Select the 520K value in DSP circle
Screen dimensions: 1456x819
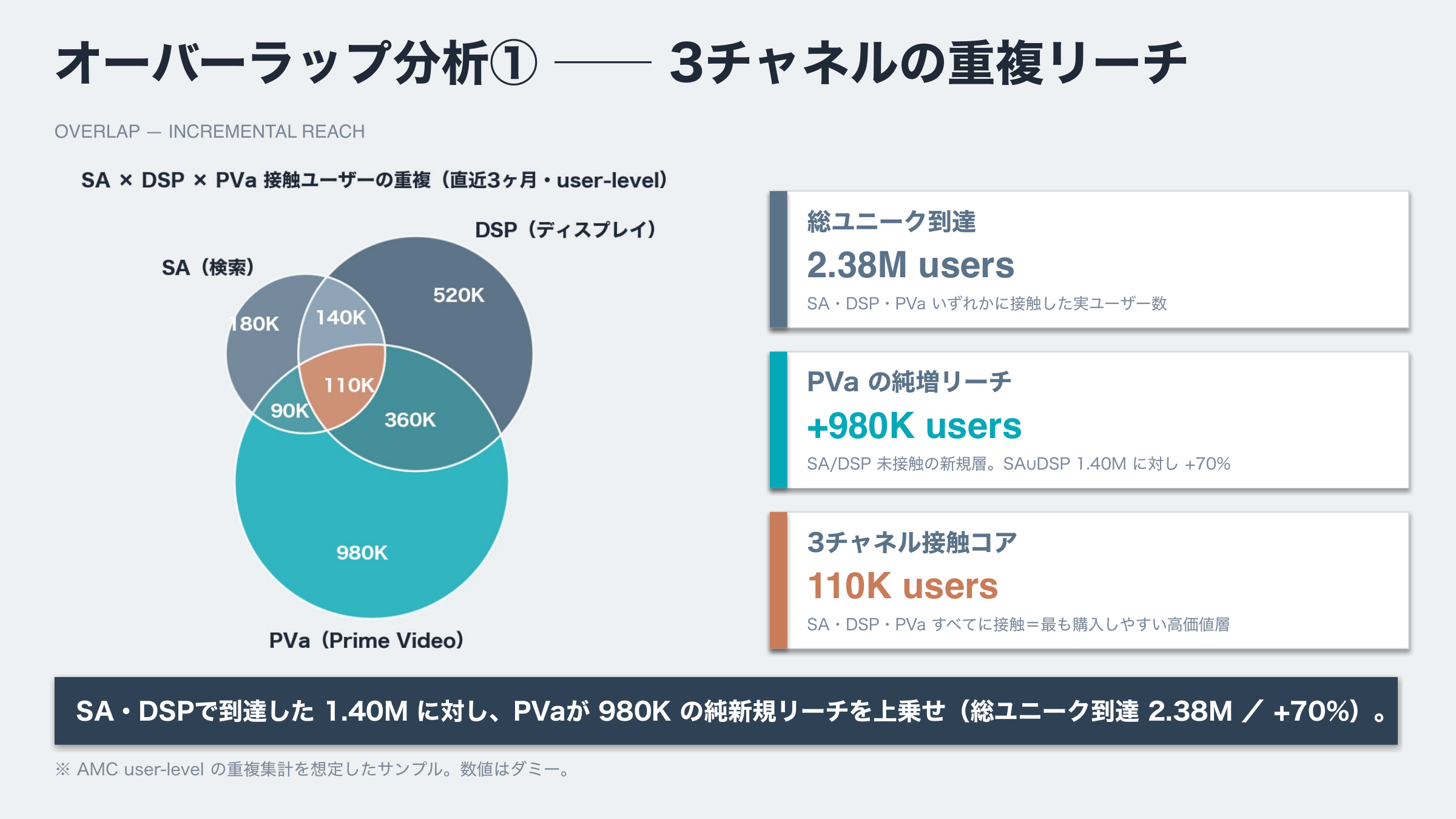pos(459,295)
